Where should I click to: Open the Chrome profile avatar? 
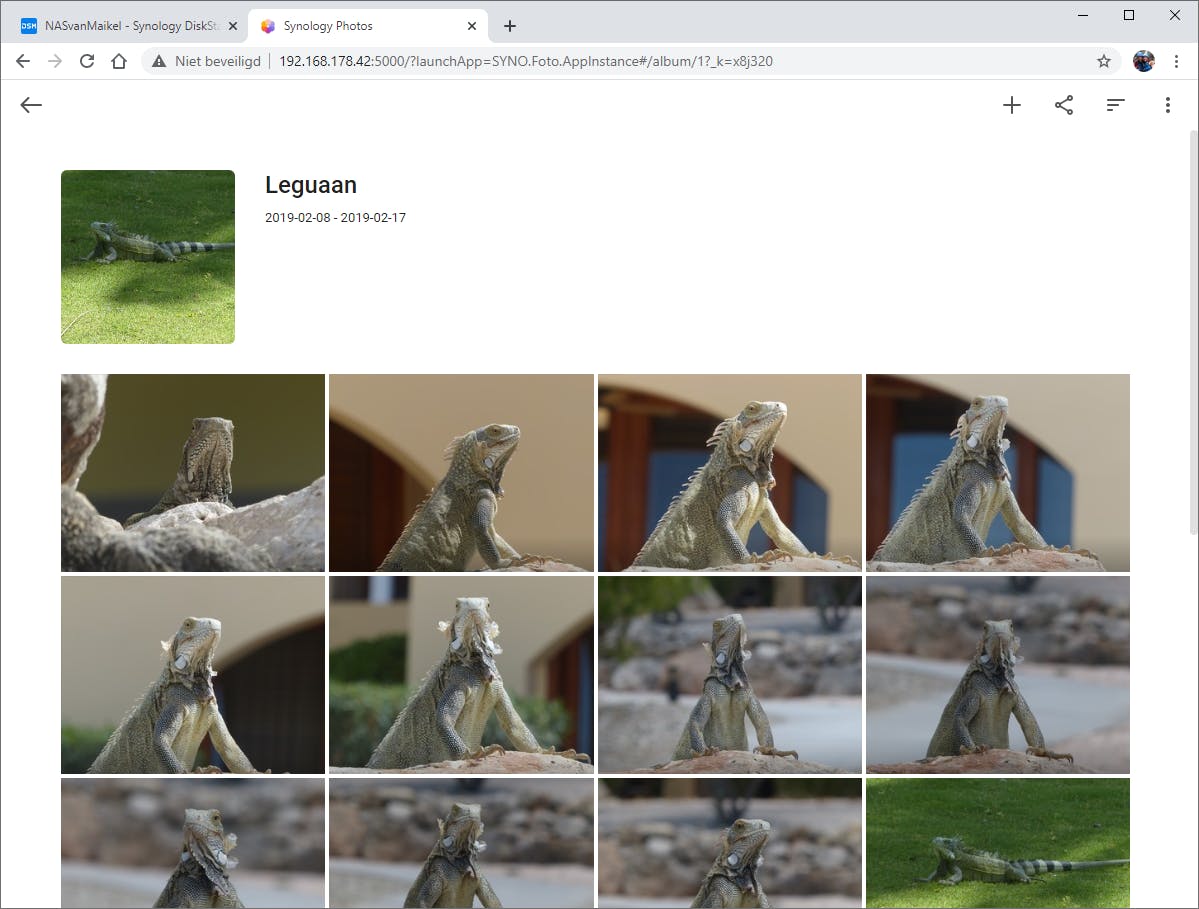1144,61
